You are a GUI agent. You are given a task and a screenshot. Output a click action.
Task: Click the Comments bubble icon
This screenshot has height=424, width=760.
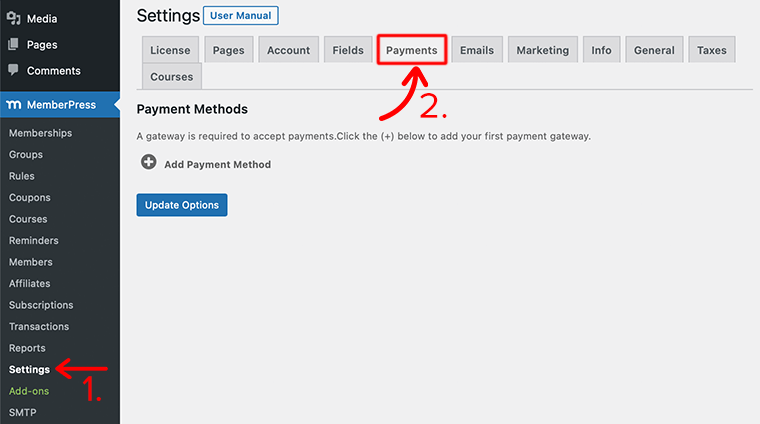pyautogui.click(x=13, y=70)
